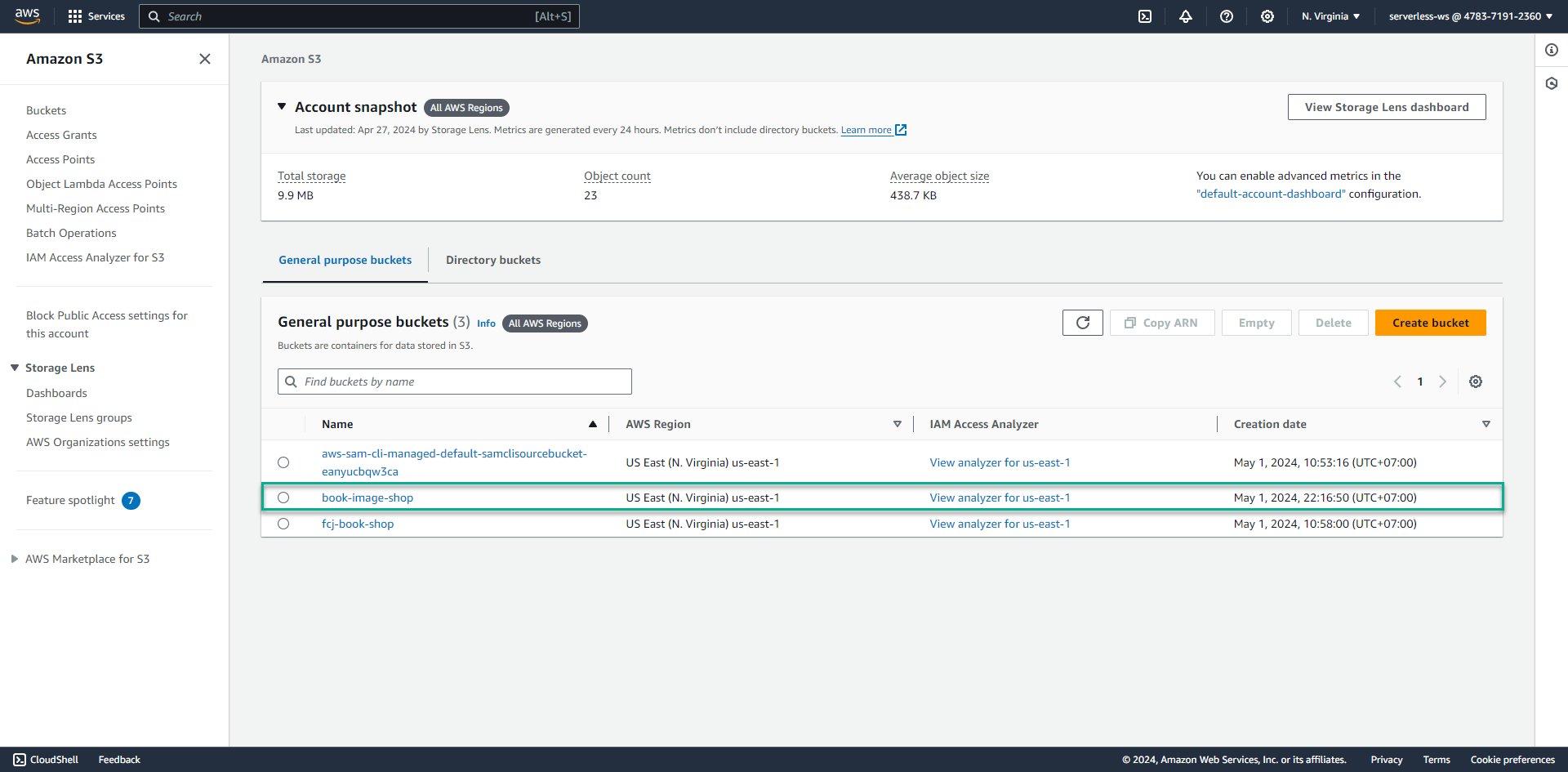Open the Services grid menu
1568x772 pixels.
[96, 16]
